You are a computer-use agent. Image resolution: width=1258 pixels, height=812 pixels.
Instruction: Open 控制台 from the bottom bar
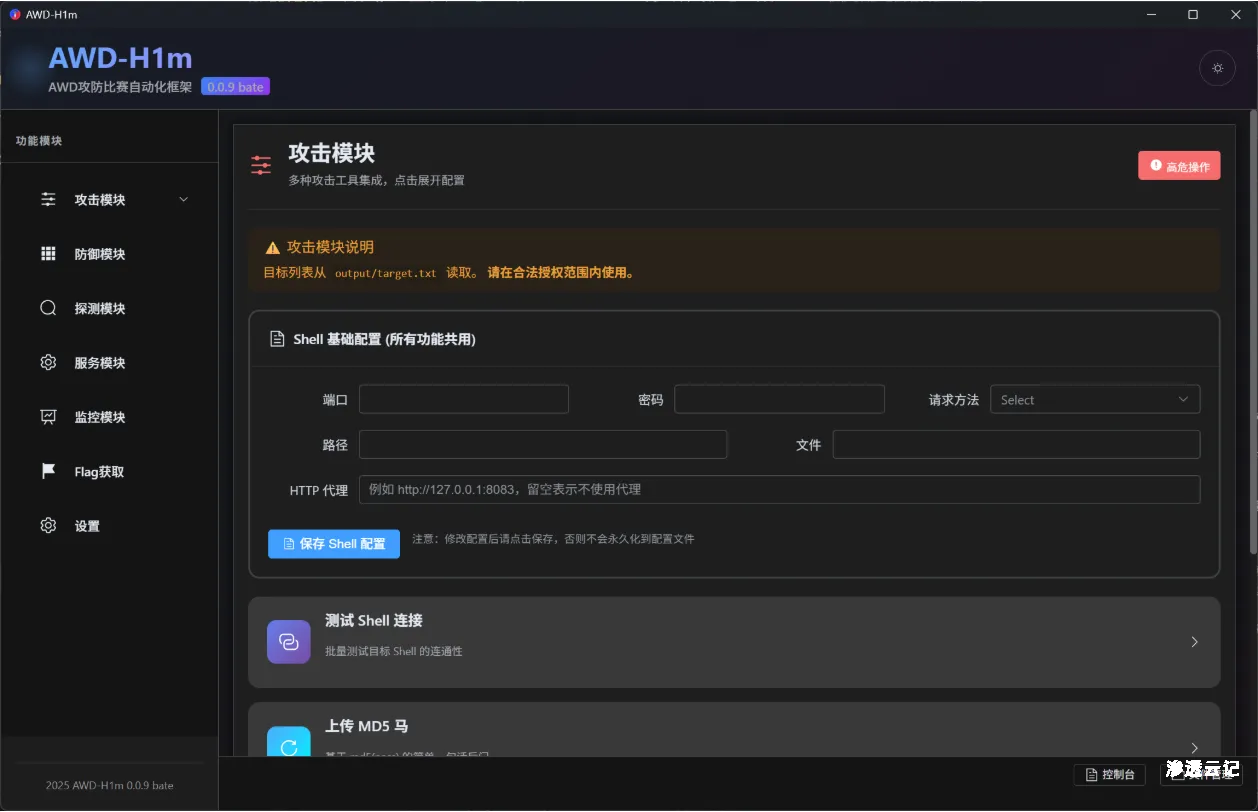coord(1110,775)
